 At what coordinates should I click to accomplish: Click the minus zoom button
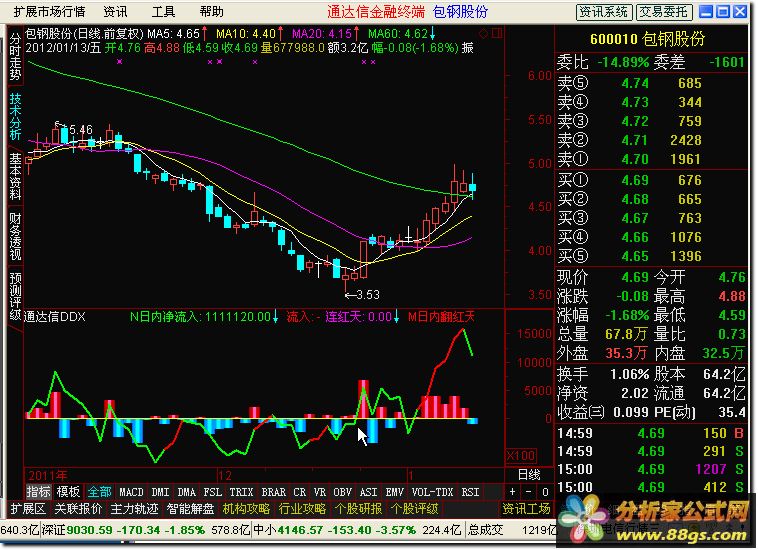(x=528, y=492)
